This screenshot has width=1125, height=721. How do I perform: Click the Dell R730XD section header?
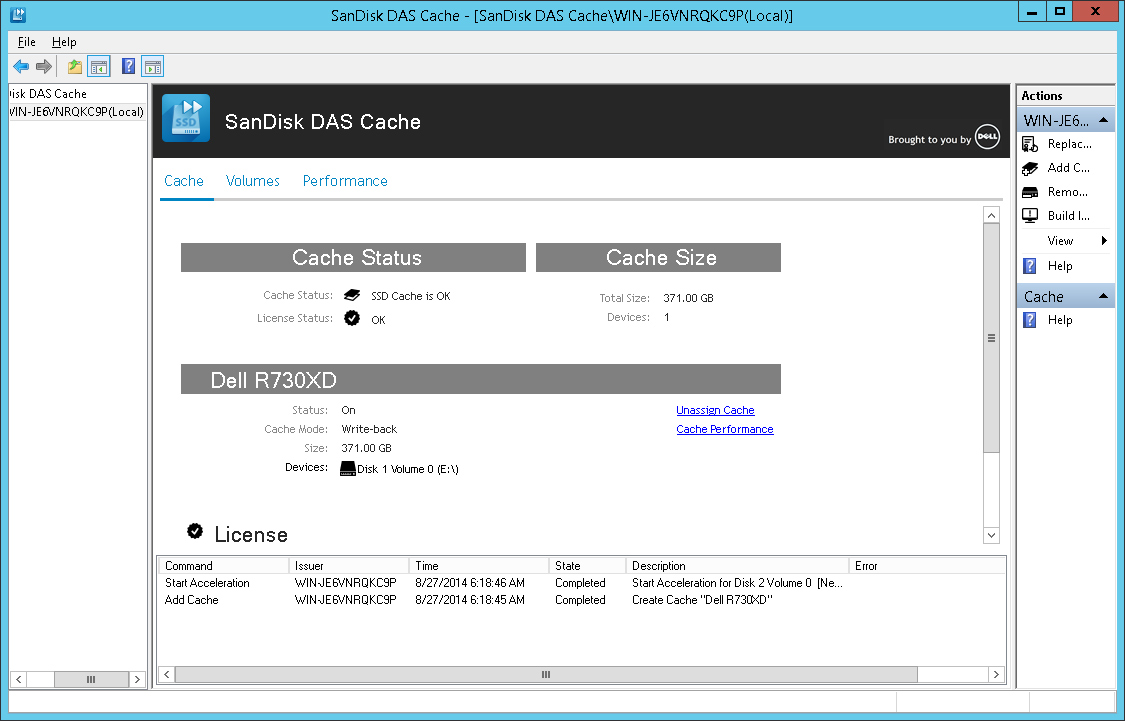(481, 379)
